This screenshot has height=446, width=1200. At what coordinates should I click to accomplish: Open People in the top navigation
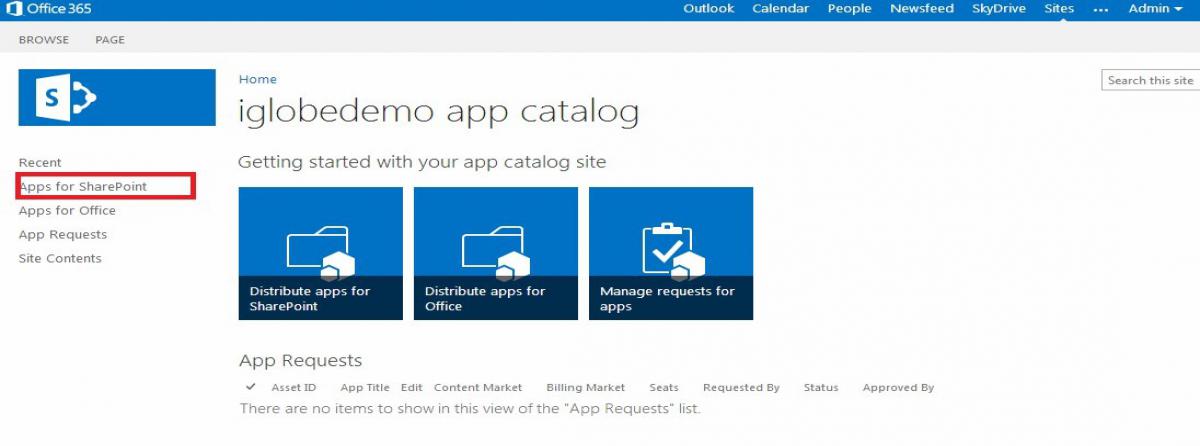849,9
